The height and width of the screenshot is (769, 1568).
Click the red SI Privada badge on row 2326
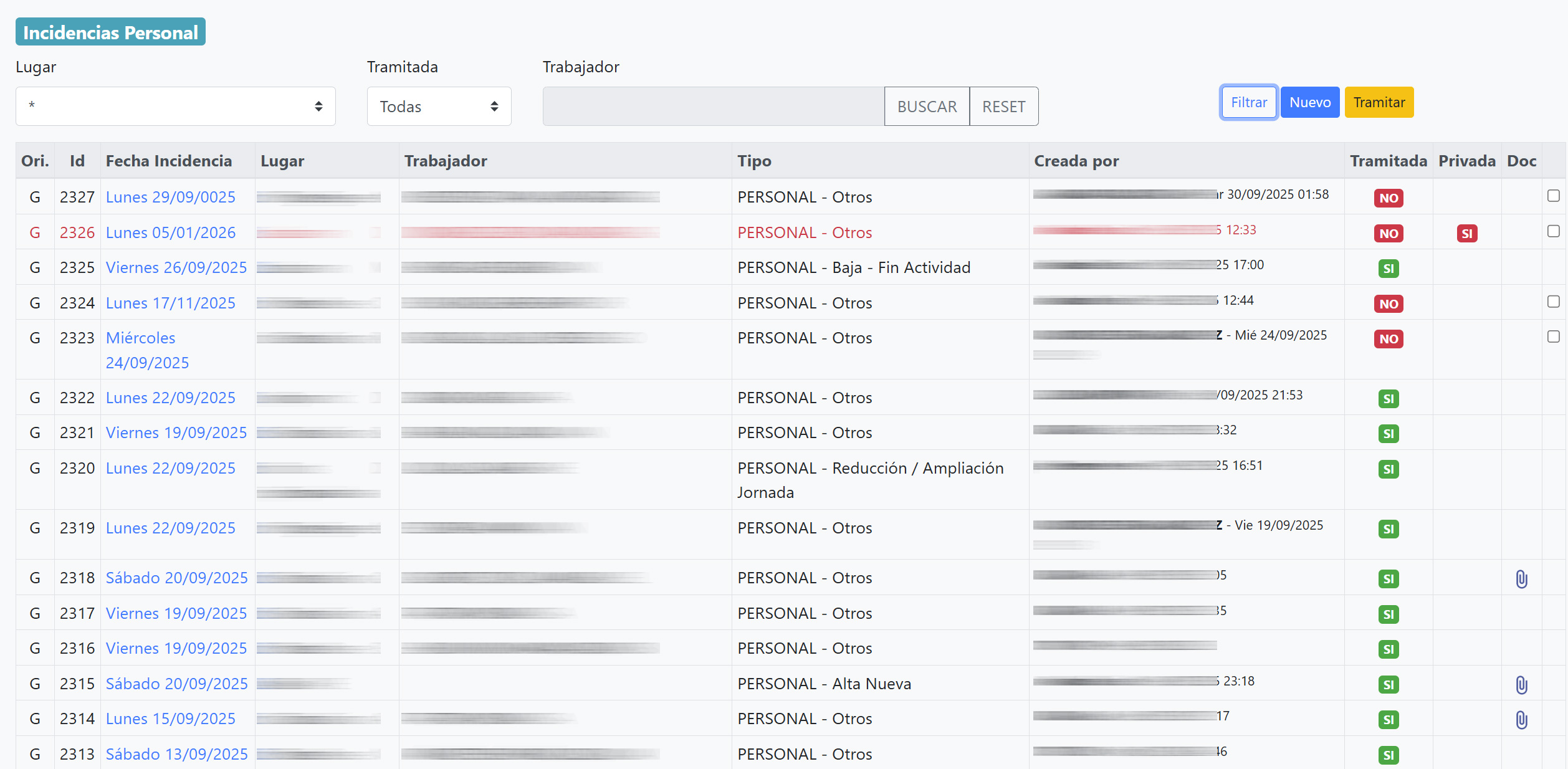click(x=1466, y=234)
